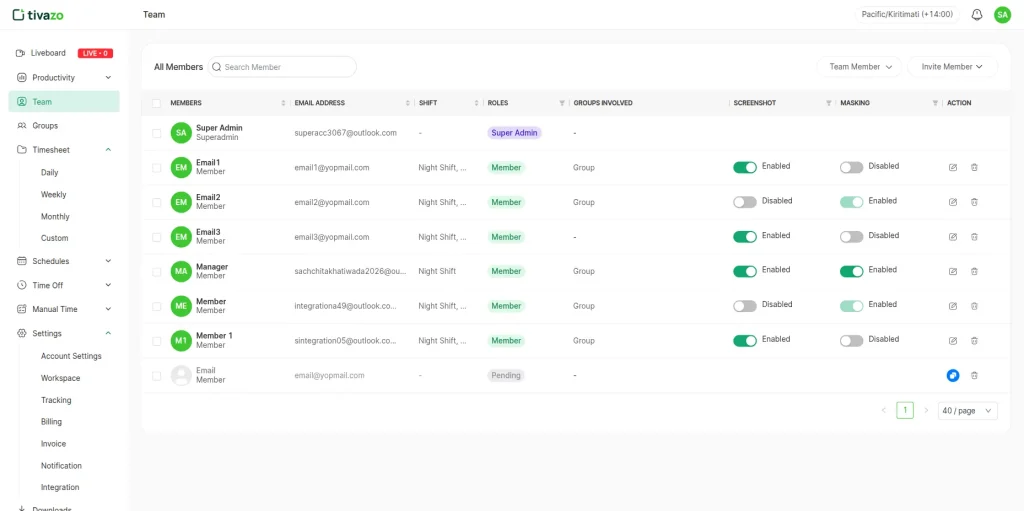Viewport: 1024px width, 511px height.
Task: Delete the Member 1 row
Action: point(974,340)
